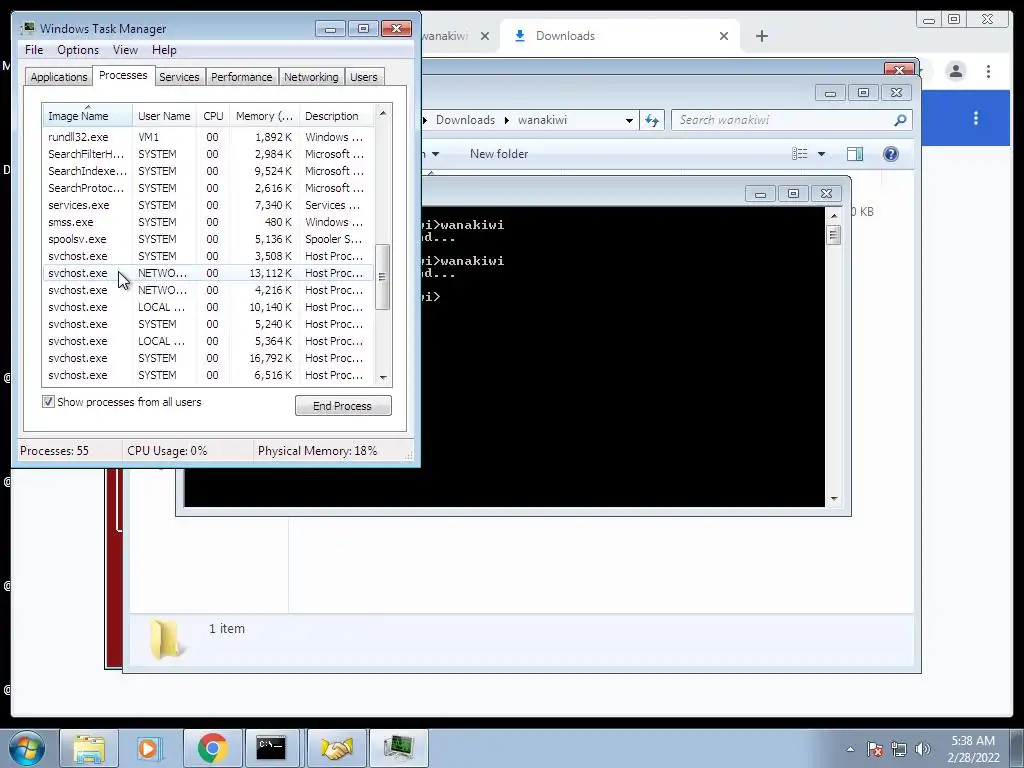Click scroll up arrow in process list
The image size is (1024, 768).
click(x=383, y=113)
